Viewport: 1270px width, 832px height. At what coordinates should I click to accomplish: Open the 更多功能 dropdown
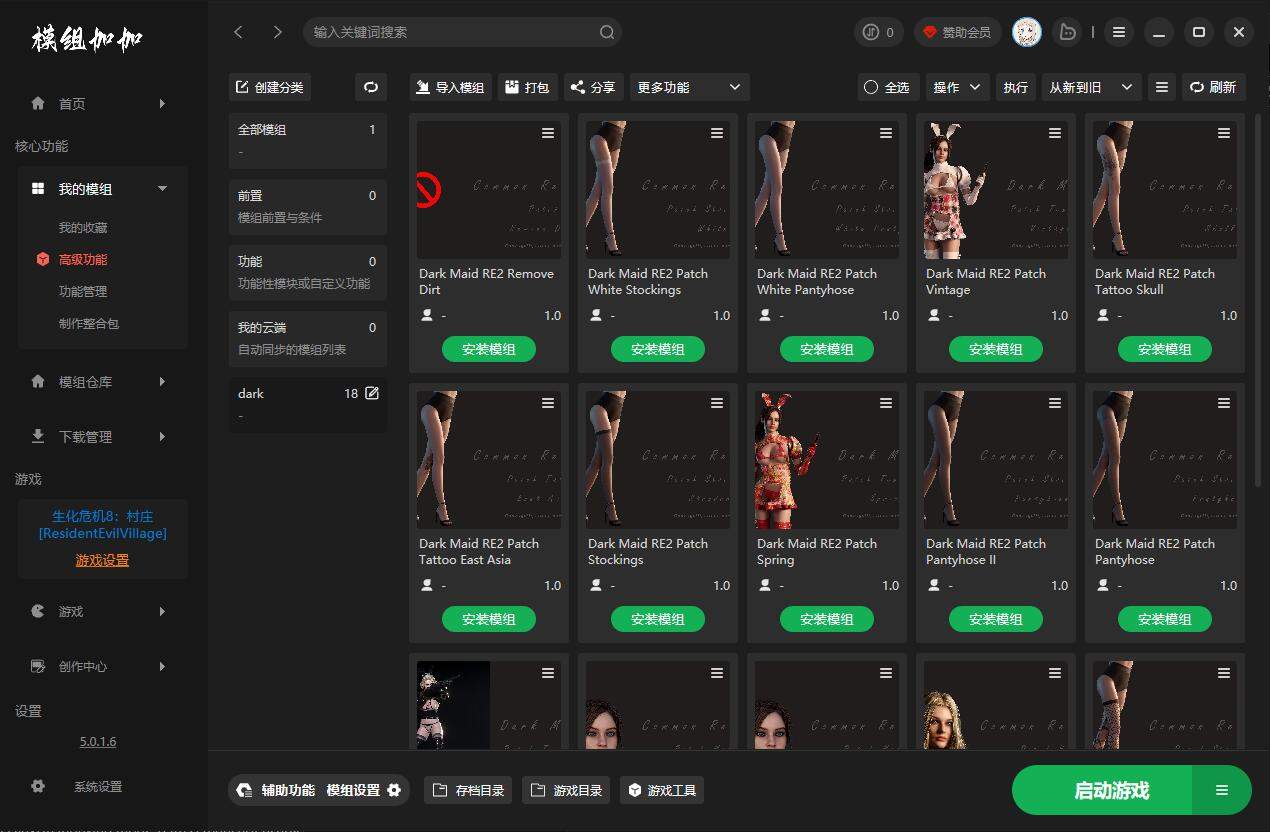tap(688, 87)
